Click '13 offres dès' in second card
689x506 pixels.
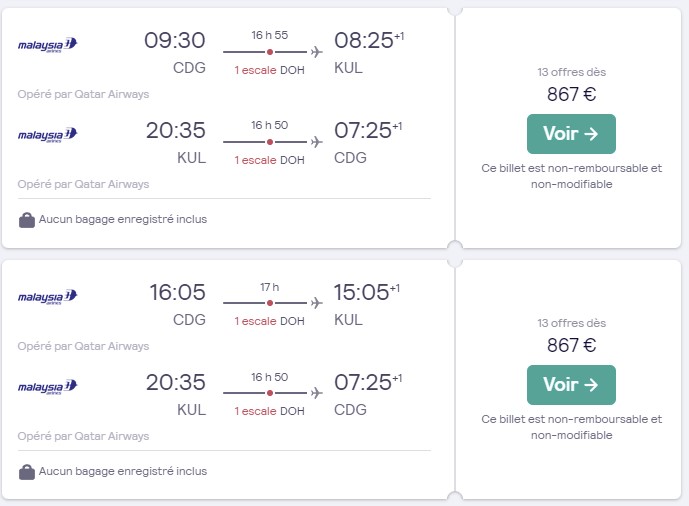[x=571, y=323]
